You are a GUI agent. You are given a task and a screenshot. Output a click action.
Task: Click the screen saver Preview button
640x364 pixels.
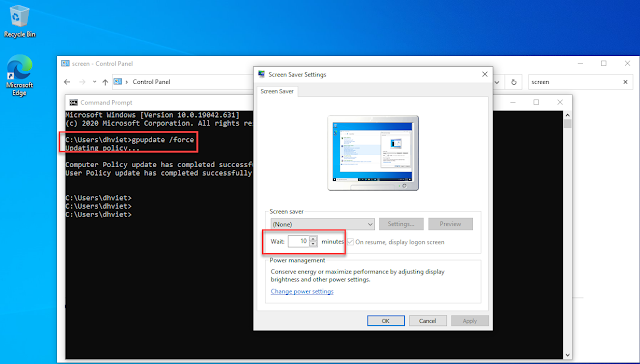tap(450, 224)
